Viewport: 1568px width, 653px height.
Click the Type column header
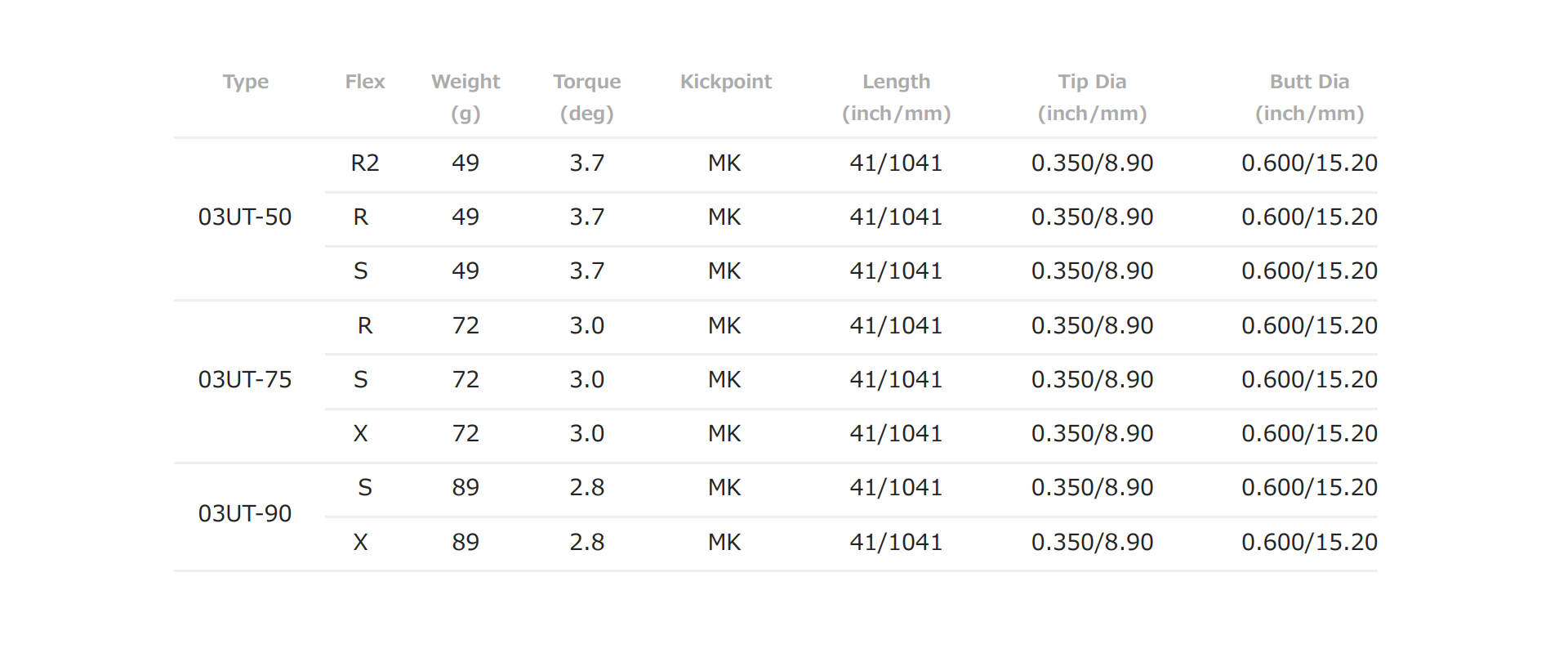point(245,82)
